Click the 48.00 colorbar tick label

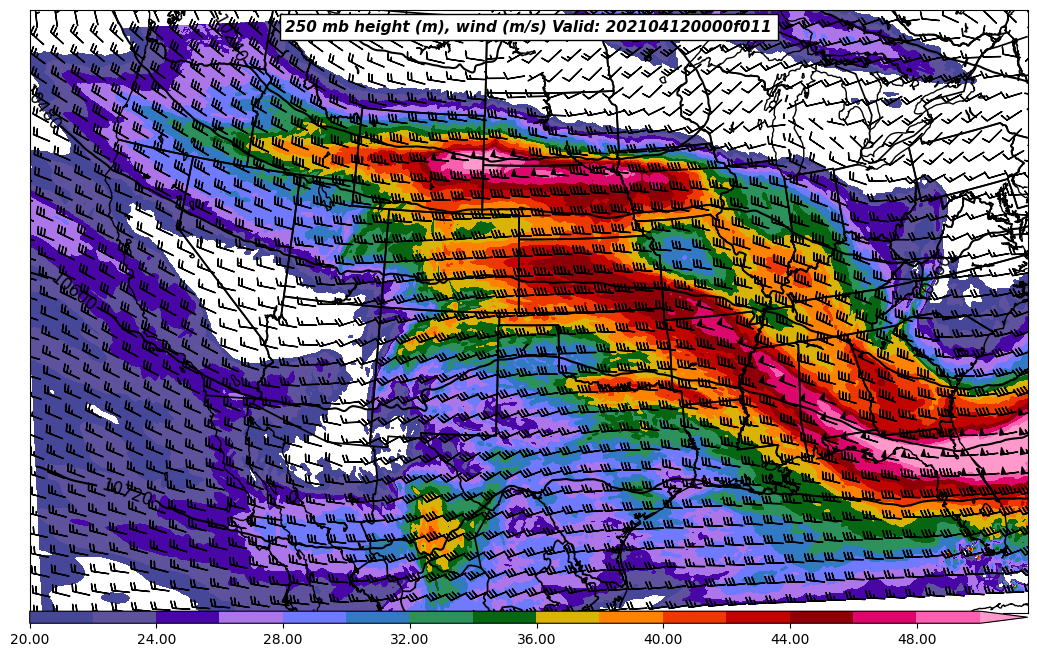916,637
